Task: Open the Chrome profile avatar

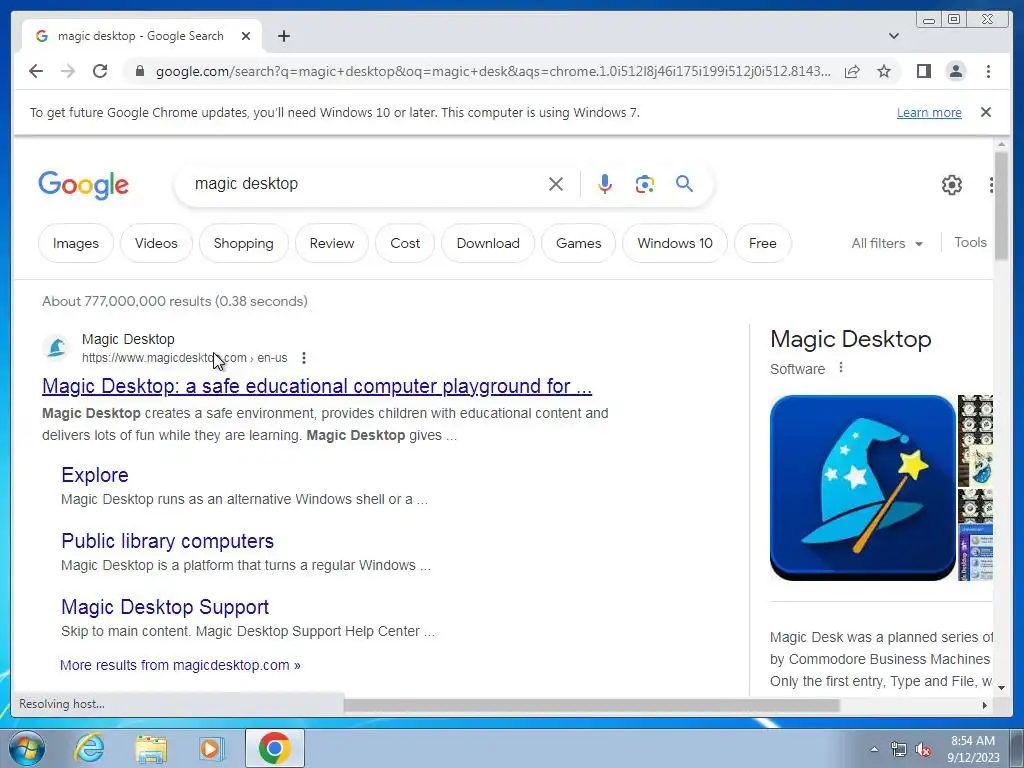Action: point(955,71)
